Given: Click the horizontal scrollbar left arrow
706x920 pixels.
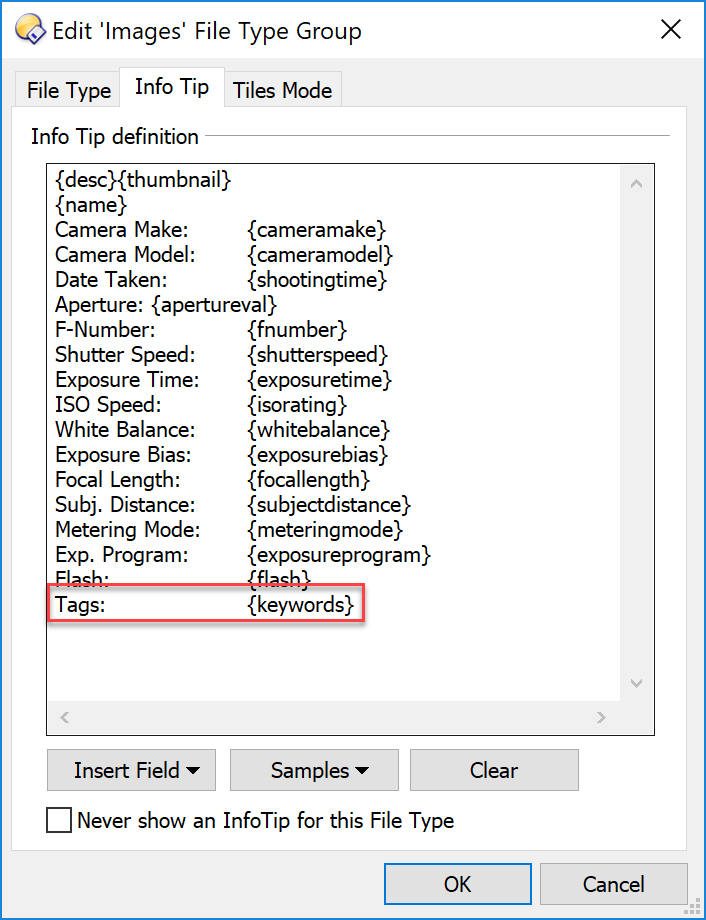Looking at the screenshot, I should [65, 717].
